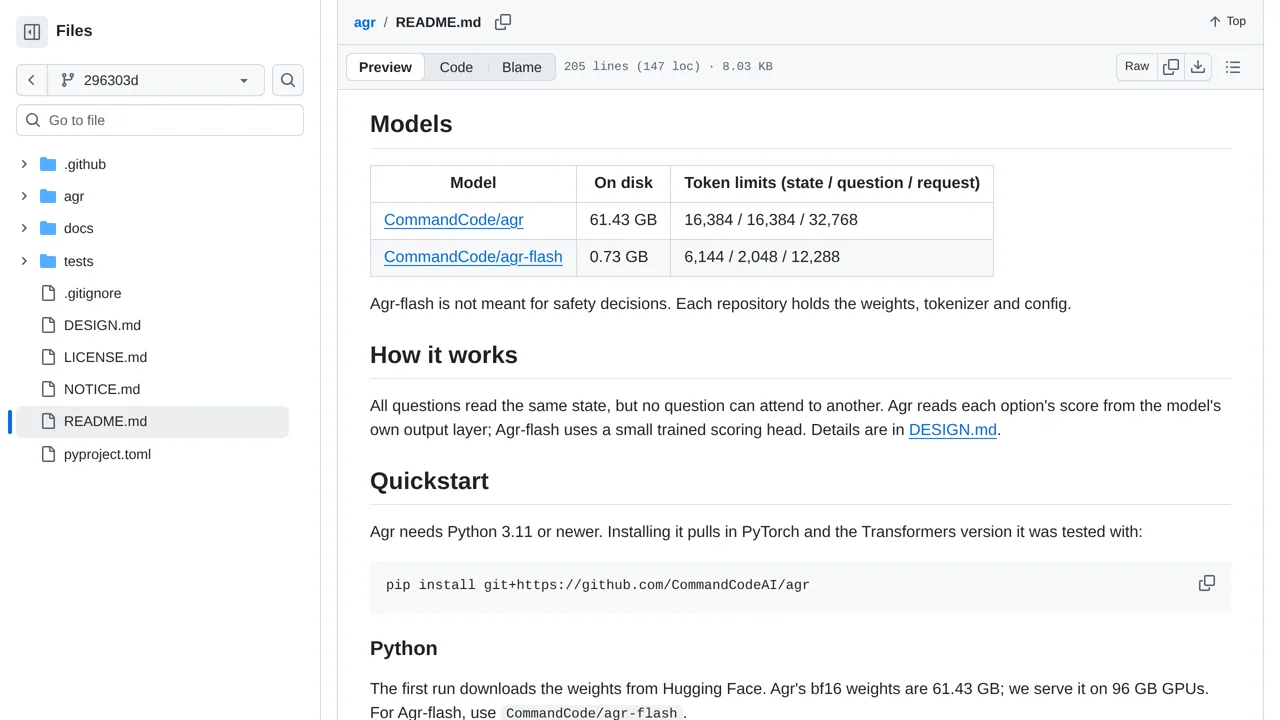Click the 0.73 GB table cell
The height and width of the screenshot is (720, 1280).
[x=623, y=257]
